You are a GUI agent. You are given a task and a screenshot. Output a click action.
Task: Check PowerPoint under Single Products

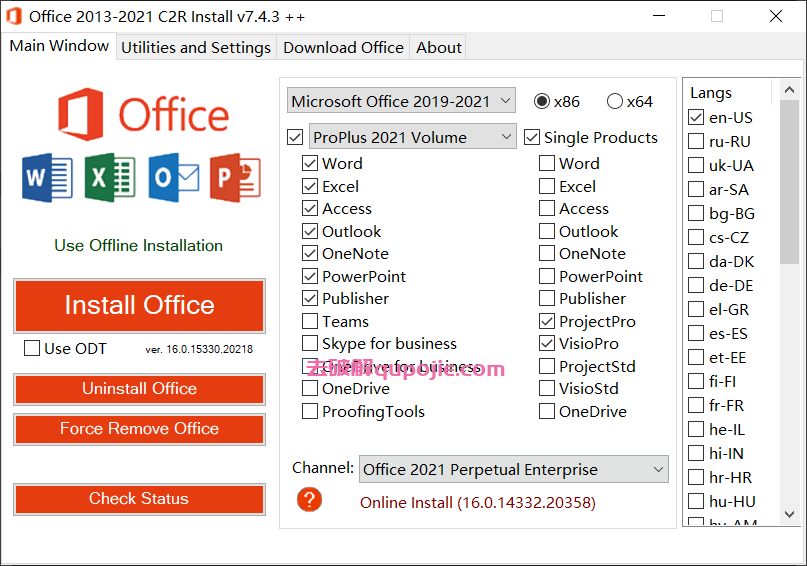click(547, 276)
